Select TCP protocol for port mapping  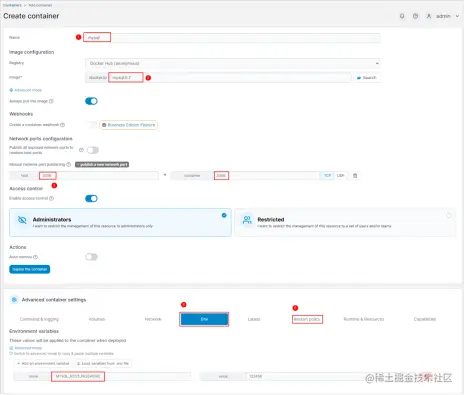click(327, 175)
